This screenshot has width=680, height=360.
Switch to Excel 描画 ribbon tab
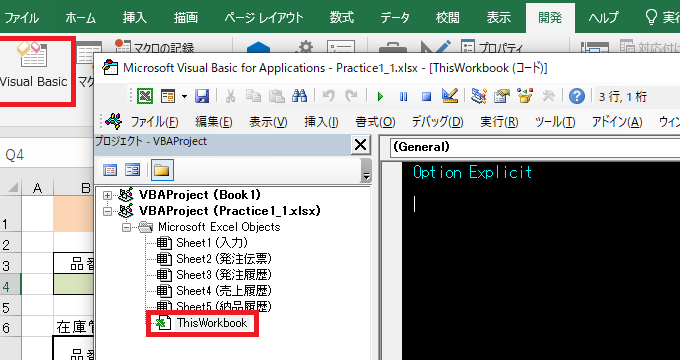[x=186, y=18]
